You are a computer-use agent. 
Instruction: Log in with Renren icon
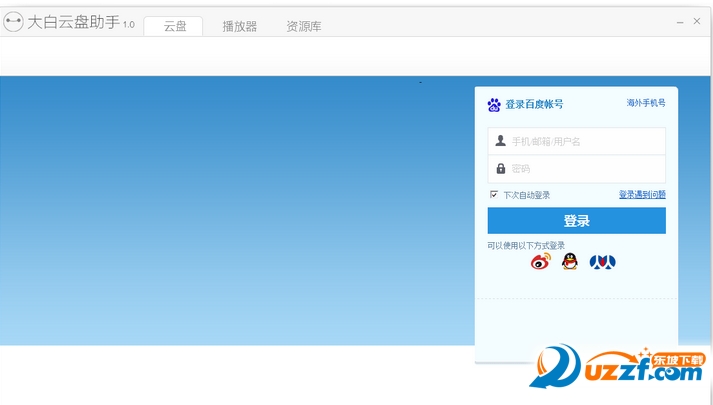pyautogui.click(x=603, y=262)
